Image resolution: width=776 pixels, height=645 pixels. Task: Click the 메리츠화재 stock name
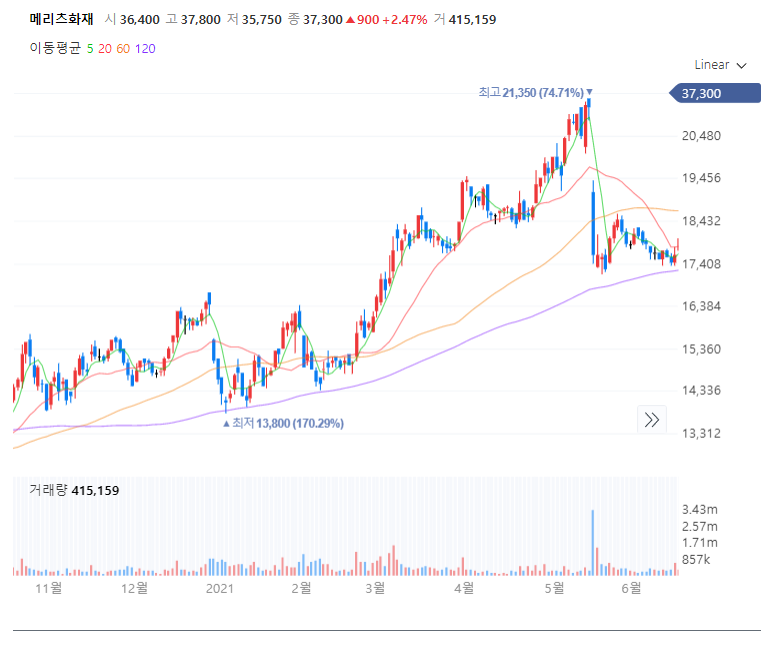tap(61, 19)
